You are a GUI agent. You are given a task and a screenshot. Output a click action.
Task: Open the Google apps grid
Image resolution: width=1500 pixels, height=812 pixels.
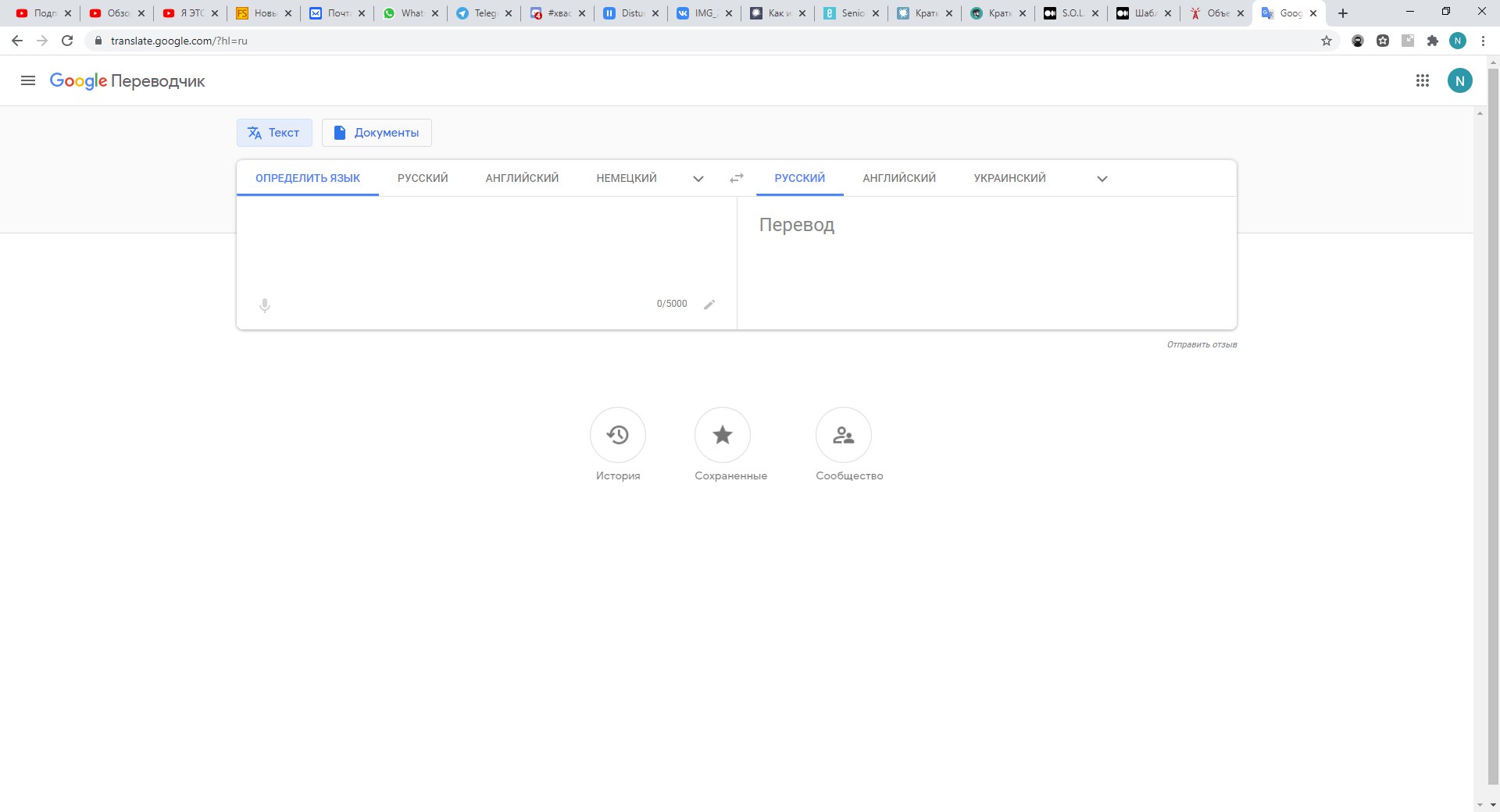tap(1423, 80)
